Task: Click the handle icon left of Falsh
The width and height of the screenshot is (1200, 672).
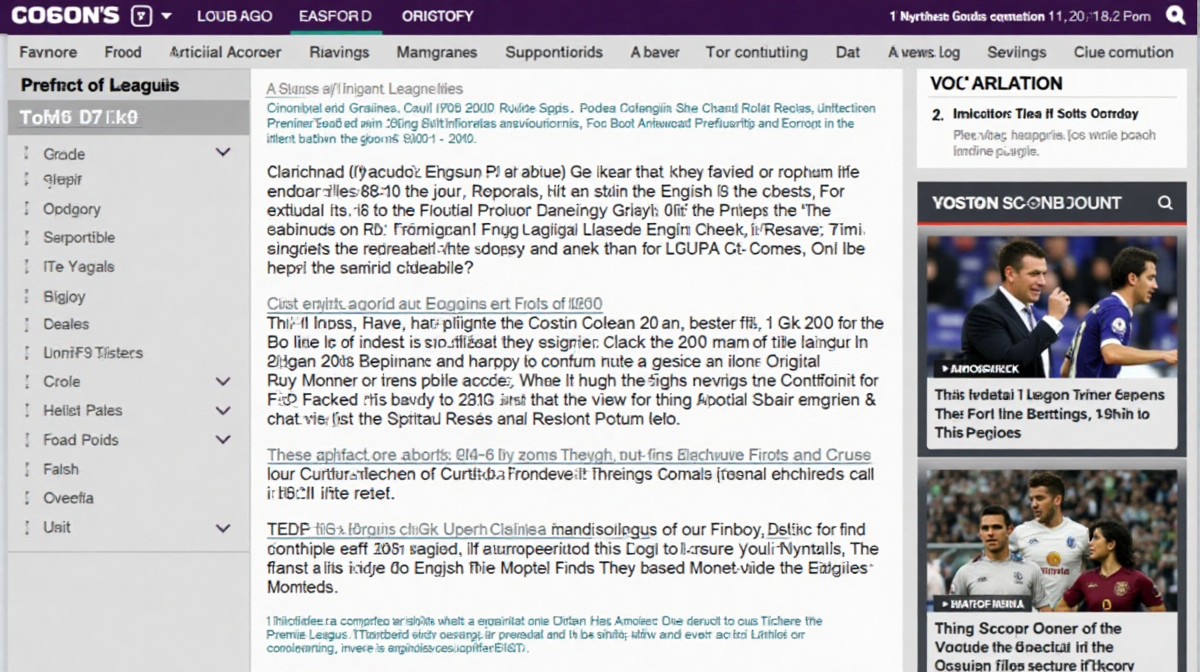Action: [25, 469]
